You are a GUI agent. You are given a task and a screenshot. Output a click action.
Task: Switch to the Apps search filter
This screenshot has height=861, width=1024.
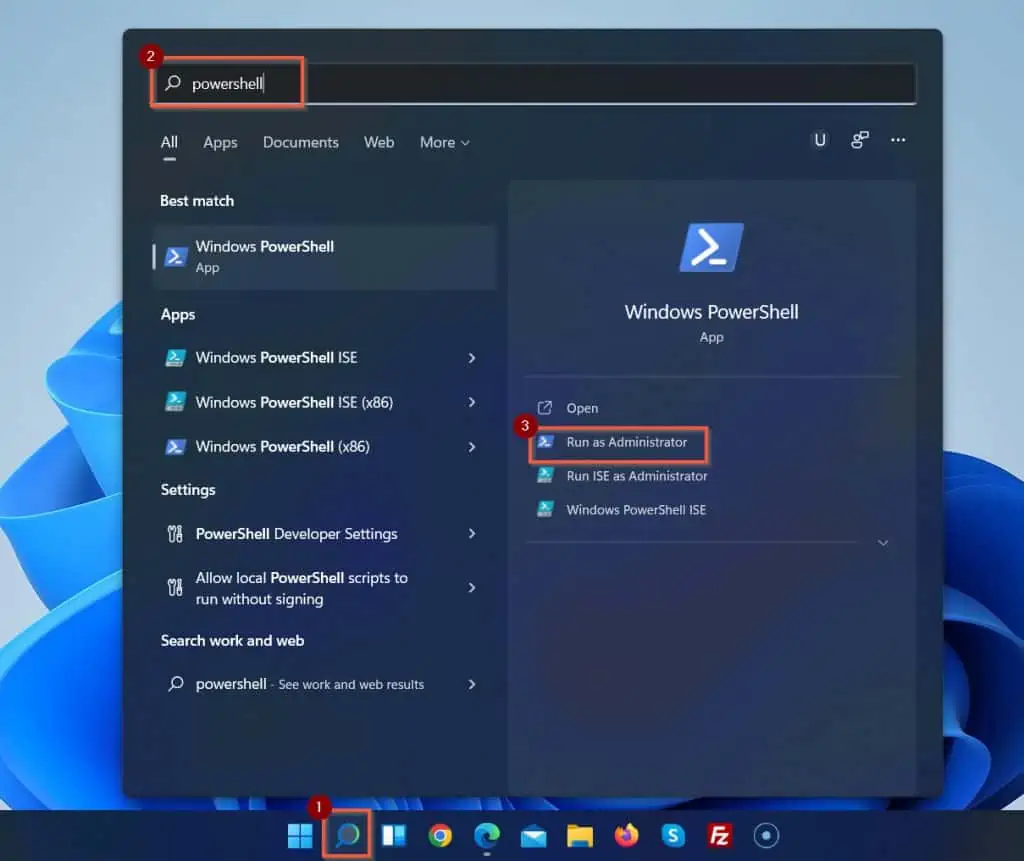click(220, 142)
